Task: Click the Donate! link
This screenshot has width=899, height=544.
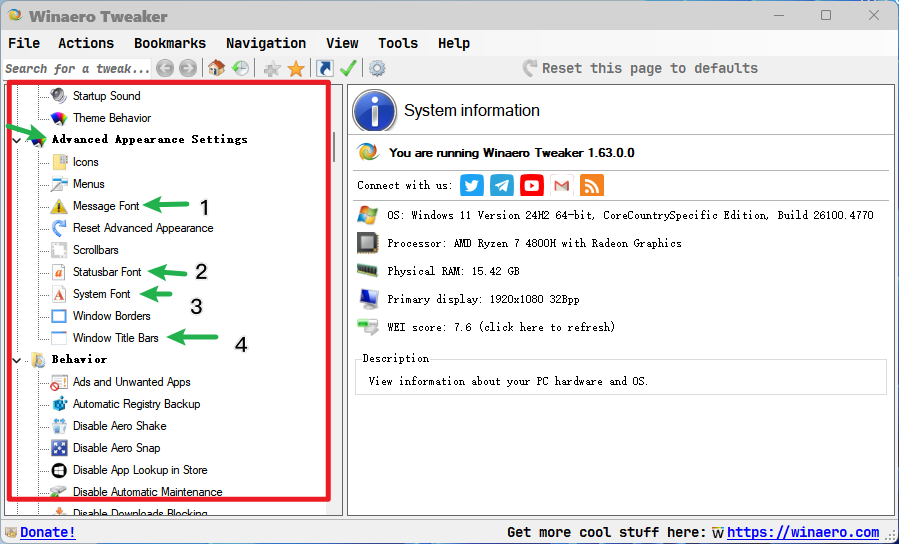Action: (x=47, y=532)
